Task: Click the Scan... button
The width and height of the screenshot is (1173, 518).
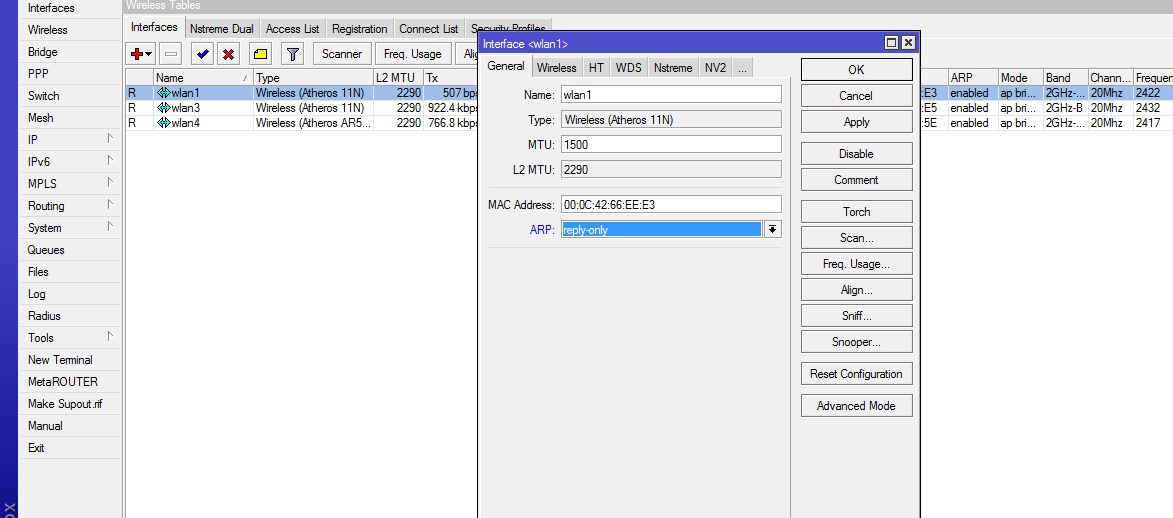Action: click(857, 238)
